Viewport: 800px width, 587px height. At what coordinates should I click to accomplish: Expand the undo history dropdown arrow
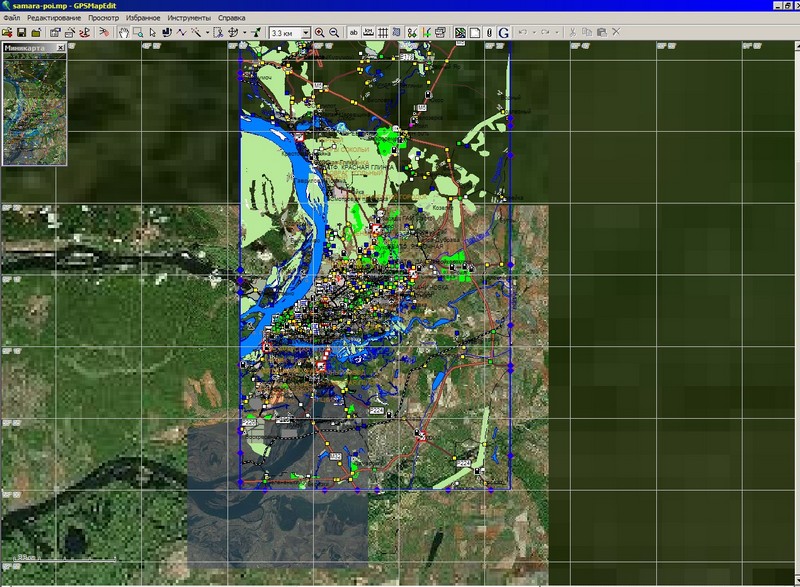534,32
